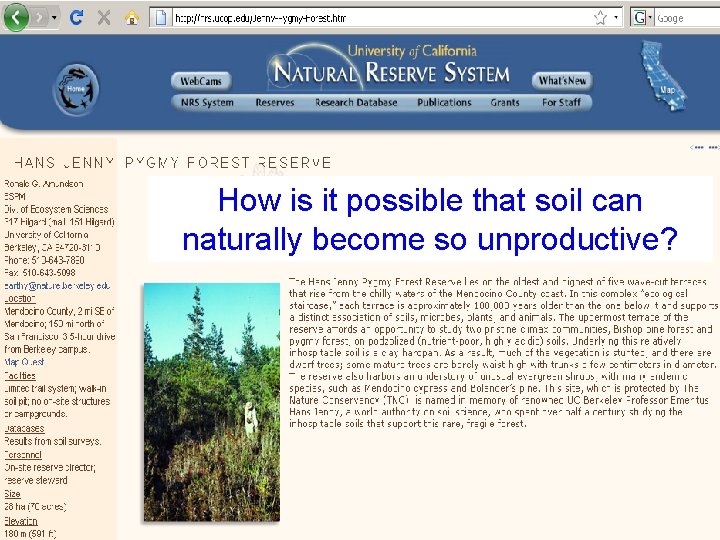Image resolution: width=720 pixels, height=540 pixels.
Task: Open the back/forward history dropdown arrow
Action: (x=54, y=18)
